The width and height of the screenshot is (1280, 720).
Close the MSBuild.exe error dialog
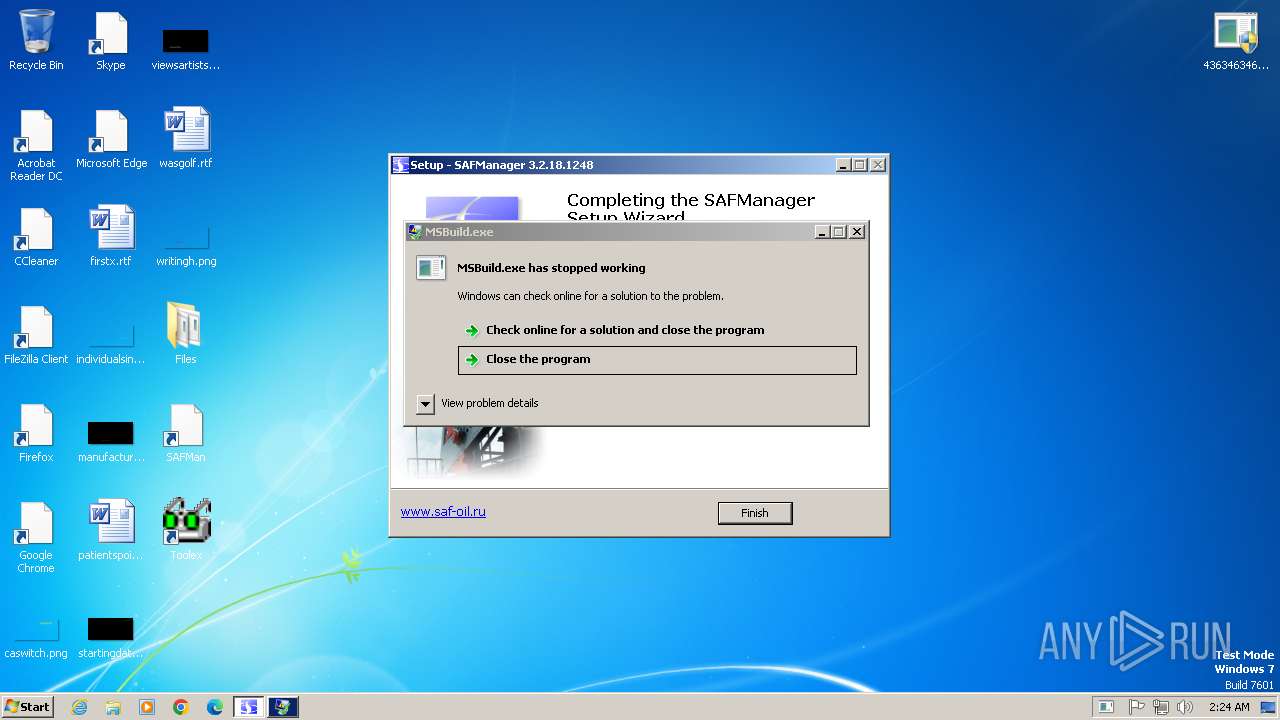857,232
